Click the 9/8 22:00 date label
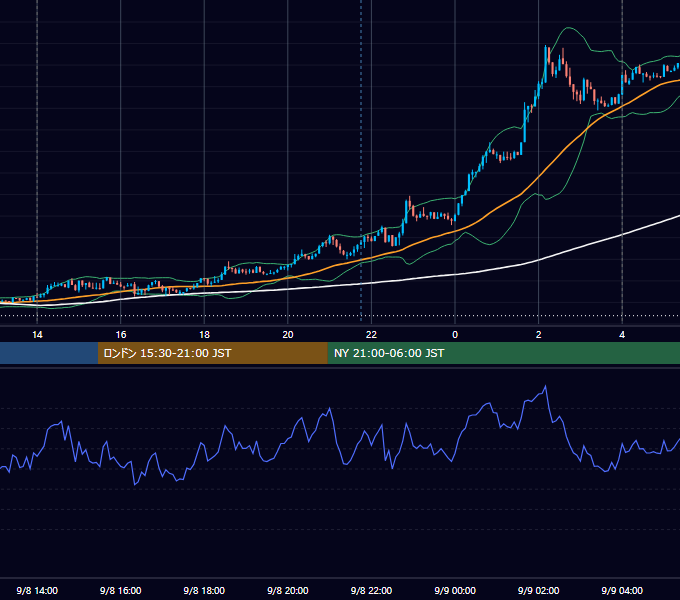The image size is (680, 600). (x=371, y=590)
